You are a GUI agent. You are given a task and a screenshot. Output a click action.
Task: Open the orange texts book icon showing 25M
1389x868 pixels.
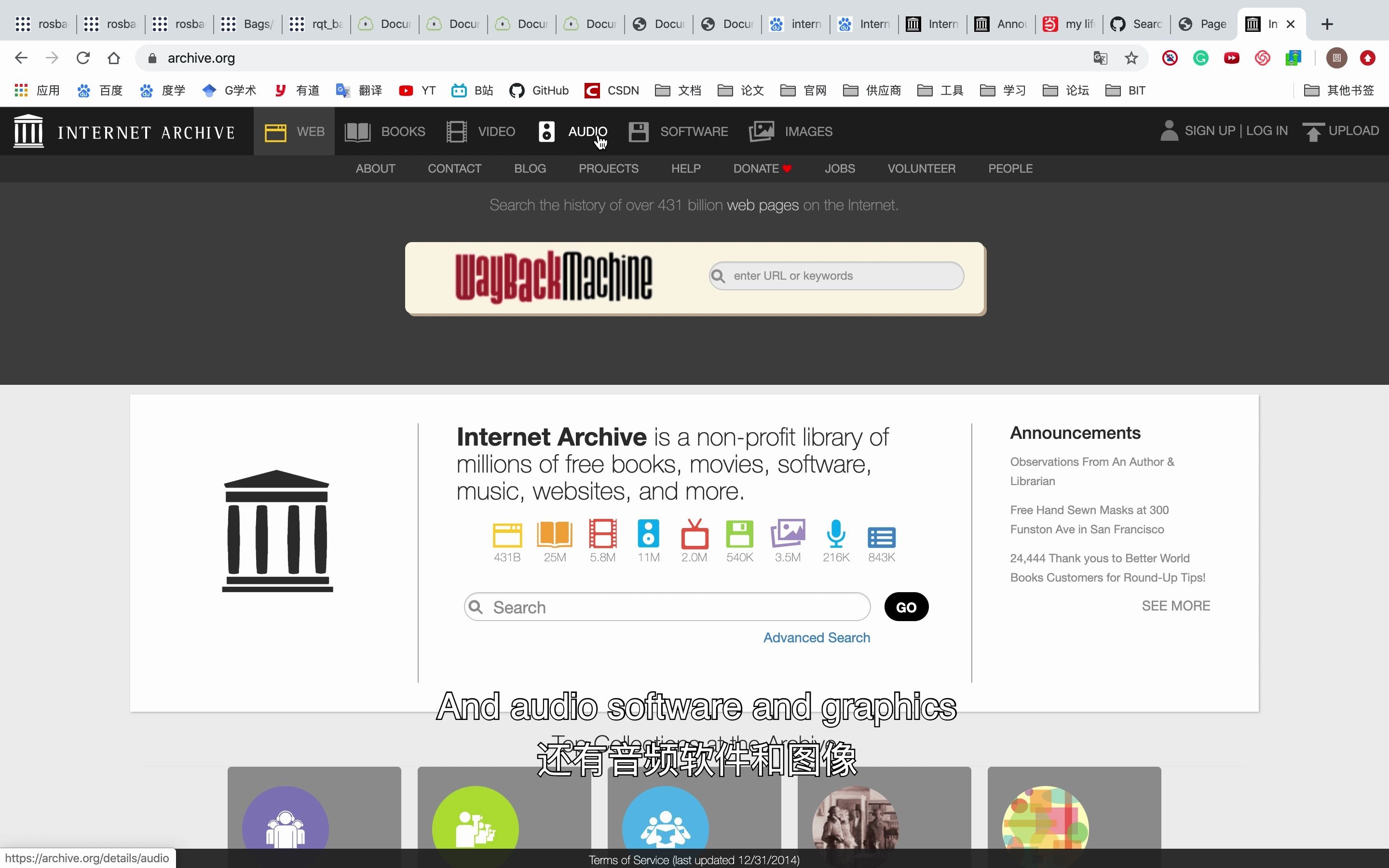coord(555,533)
